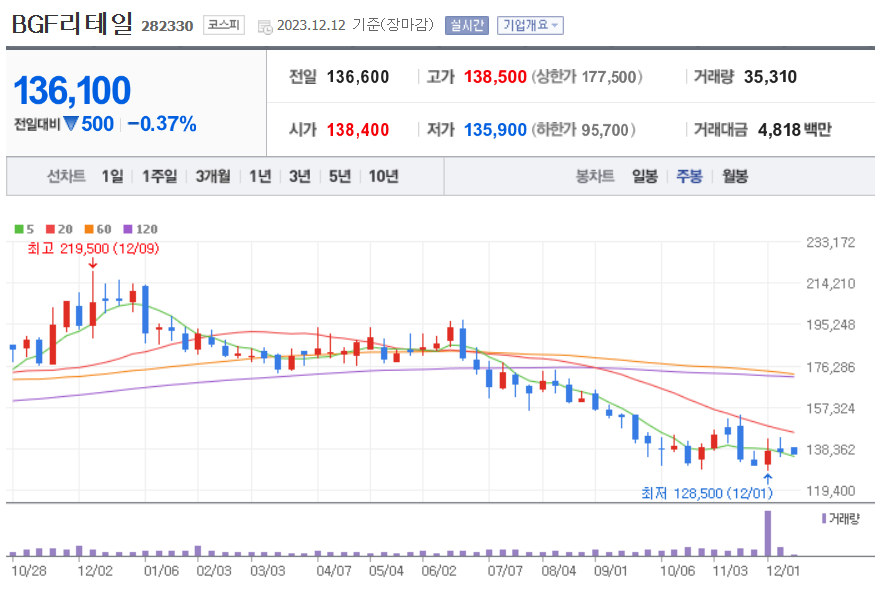Click the 코스피 market badge
Image resolution: width=875 pixels, height=598 pixels.
click(224, 25)
